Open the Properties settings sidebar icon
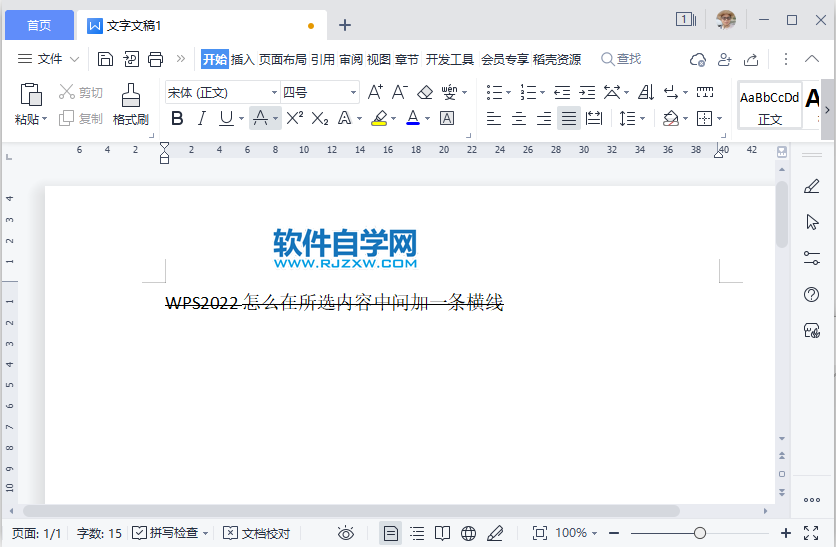This screenshot has height=547, width=836. [811, 258]
